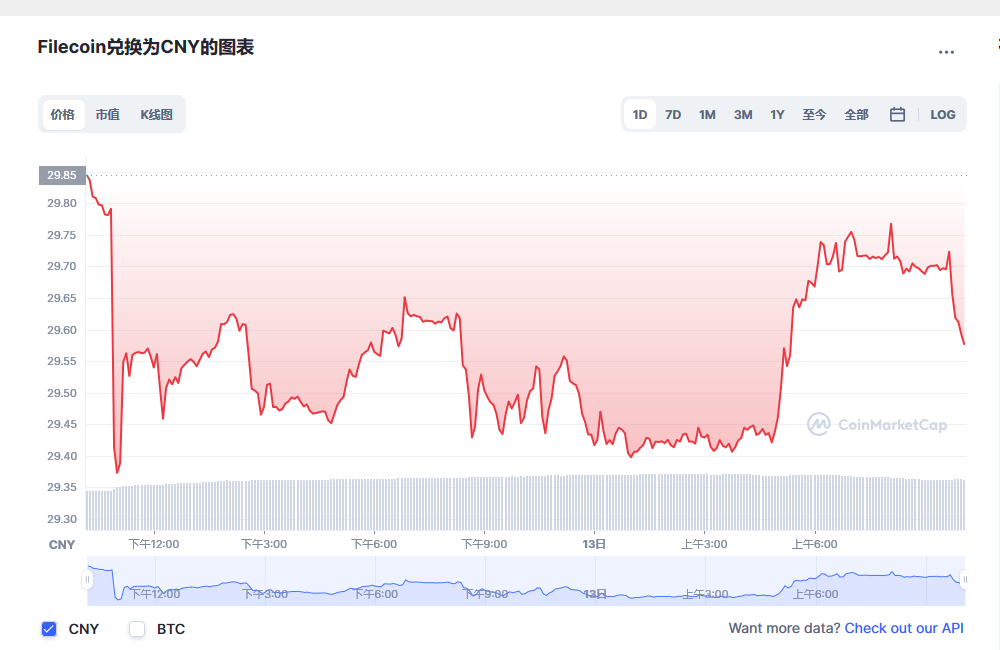
Task: Grab the left range slider handle
Action: [87, 579]
